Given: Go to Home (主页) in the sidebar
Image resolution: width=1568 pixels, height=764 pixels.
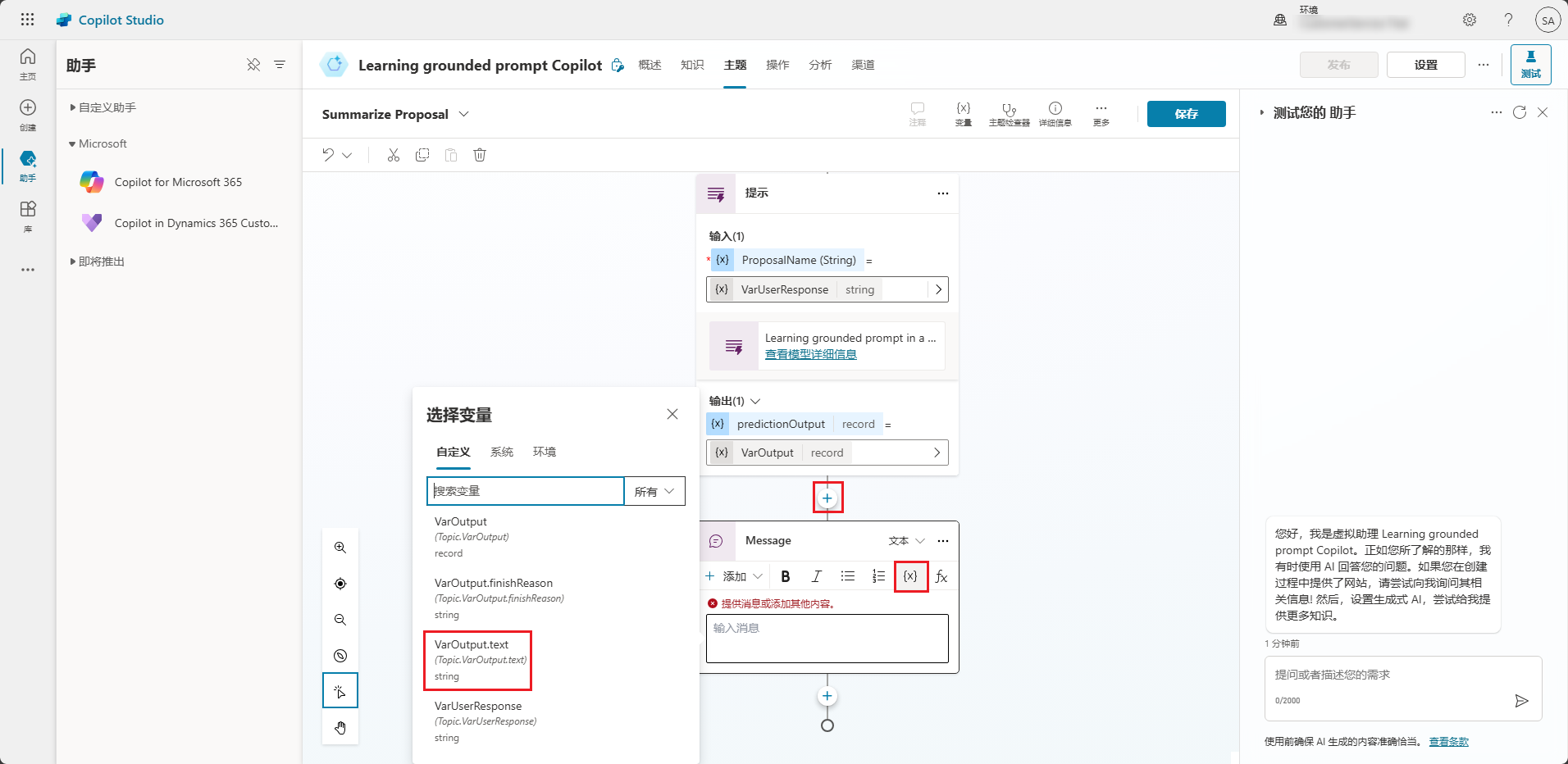Looking at the screenshot, I should click(28, 64).
